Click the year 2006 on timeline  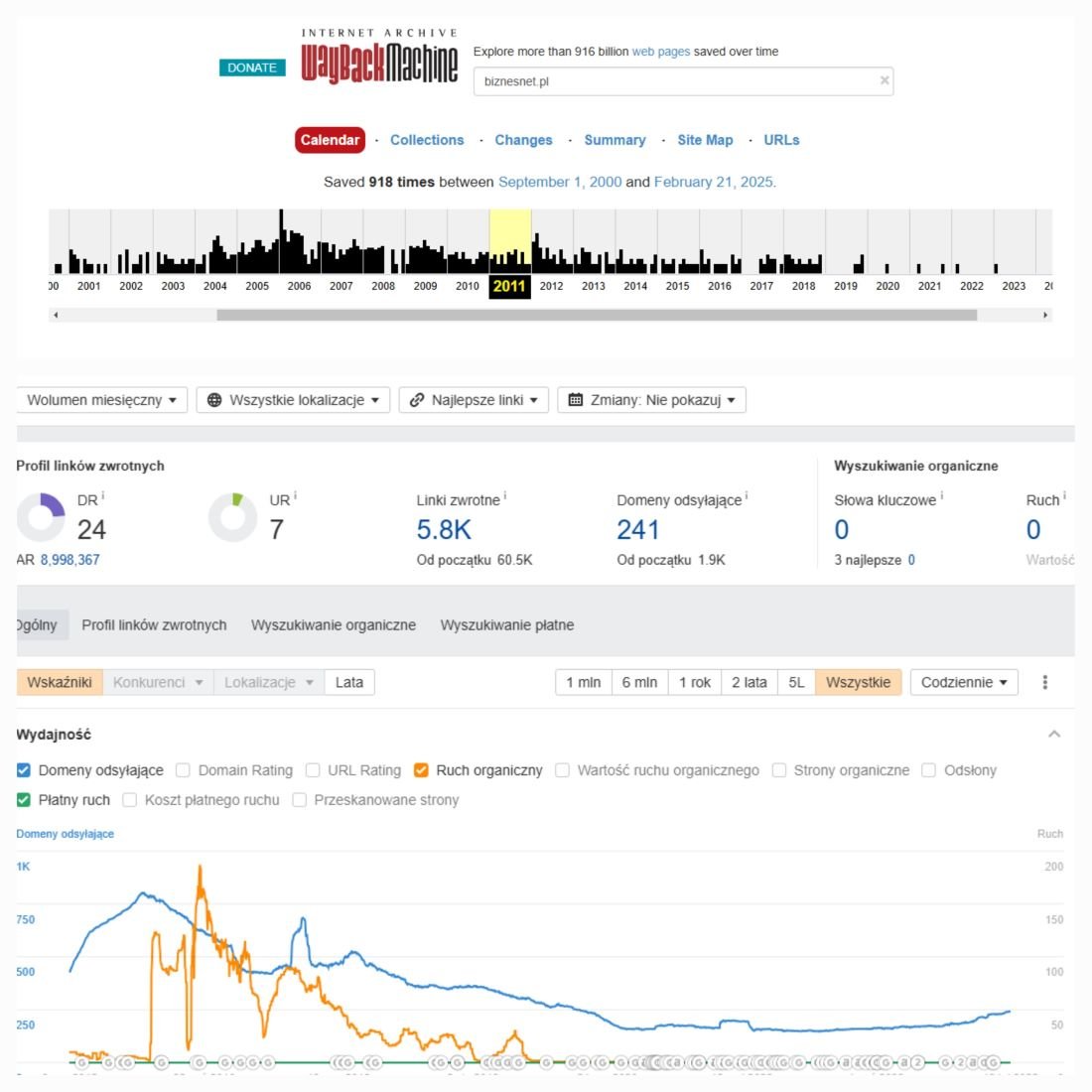pyautogui.click(x=299, y=286)
